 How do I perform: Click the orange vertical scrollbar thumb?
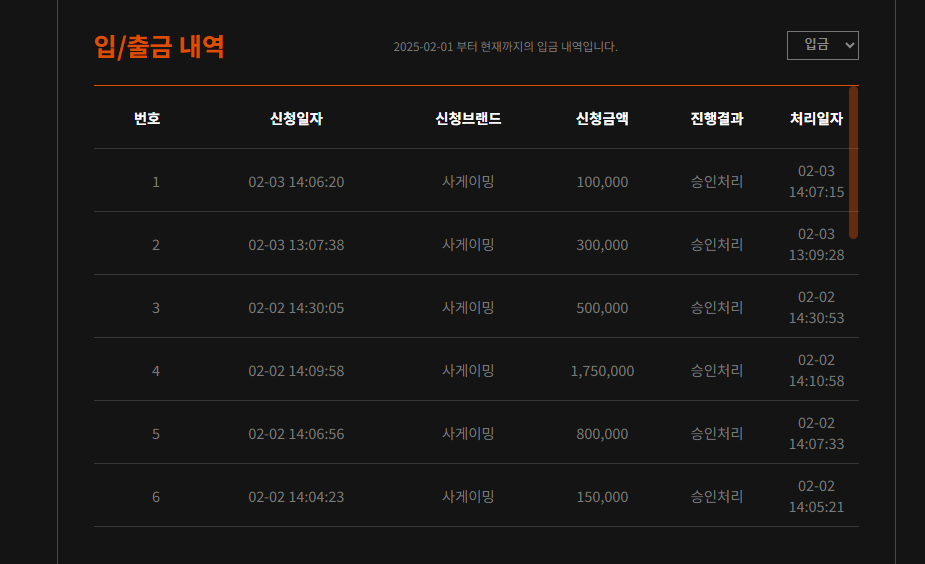click(x=853, y=162)
